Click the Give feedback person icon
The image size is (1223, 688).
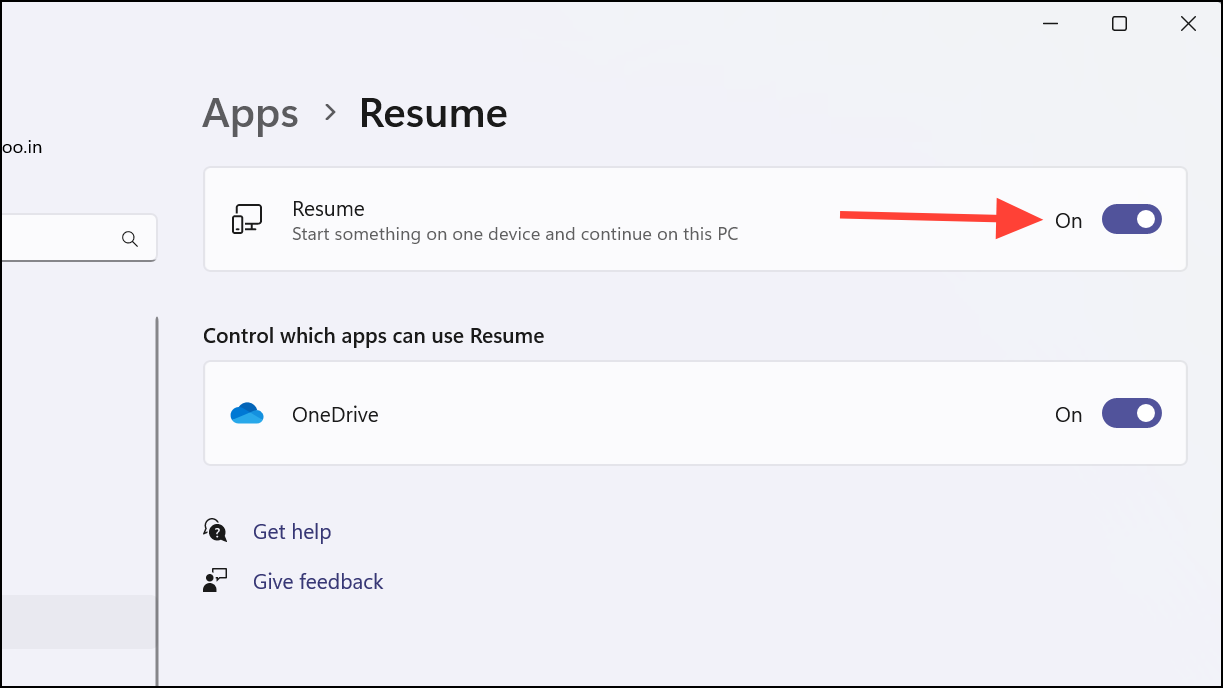215,580
